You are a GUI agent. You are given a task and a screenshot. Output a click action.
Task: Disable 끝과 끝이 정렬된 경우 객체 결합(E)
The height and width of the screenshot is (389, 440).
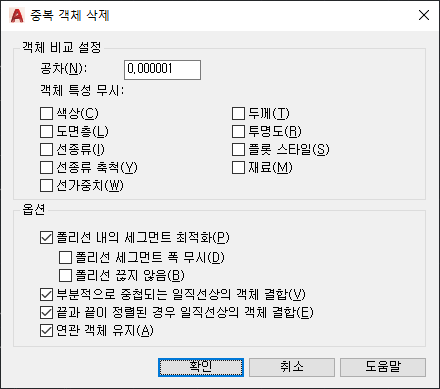click(x=46, y=312)
